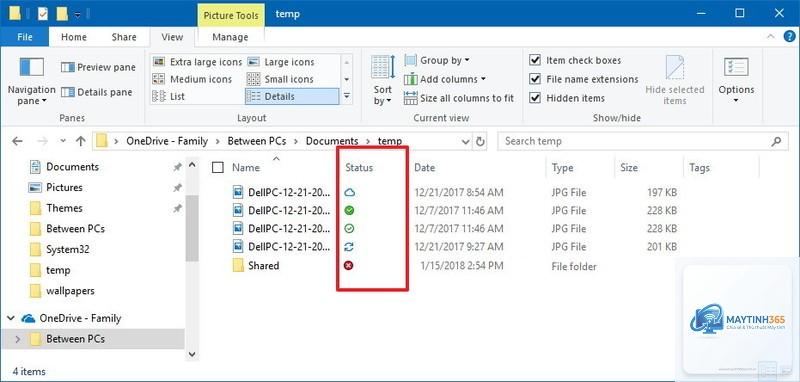800x382 pixels.
Task: Collapse the OneDrive - Family tree node
Action: (x=11, y=318)
